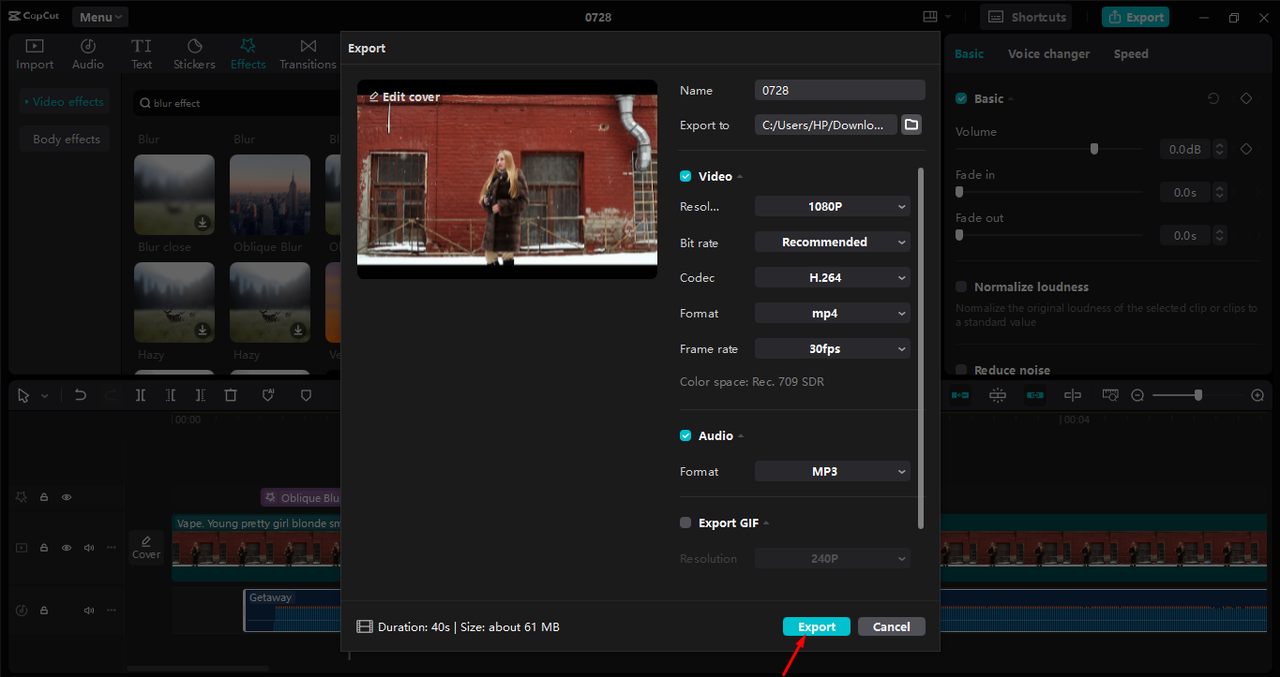Open the Codec dropdown showing H.264
The width and height of the screenshot is (1280, 677).
click(x=832, y=278)
